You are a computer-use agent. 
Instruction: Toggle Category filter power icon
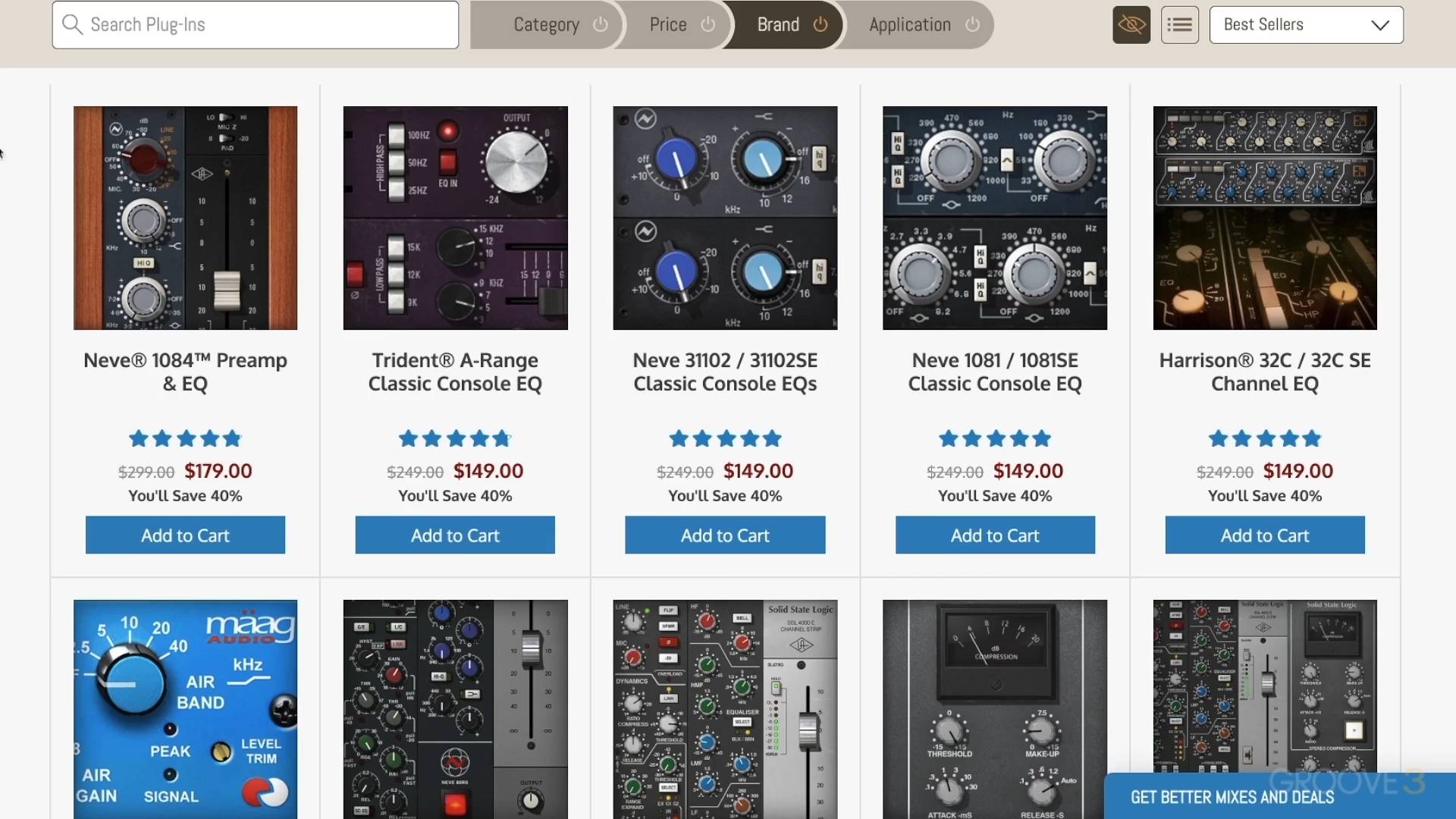601,24
